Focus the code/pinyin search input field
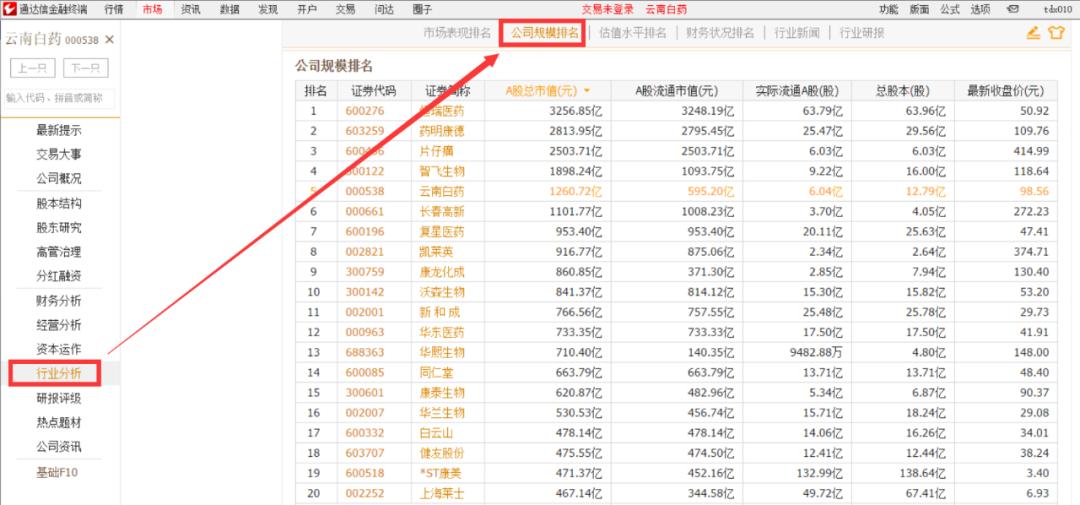 (58, 99)
